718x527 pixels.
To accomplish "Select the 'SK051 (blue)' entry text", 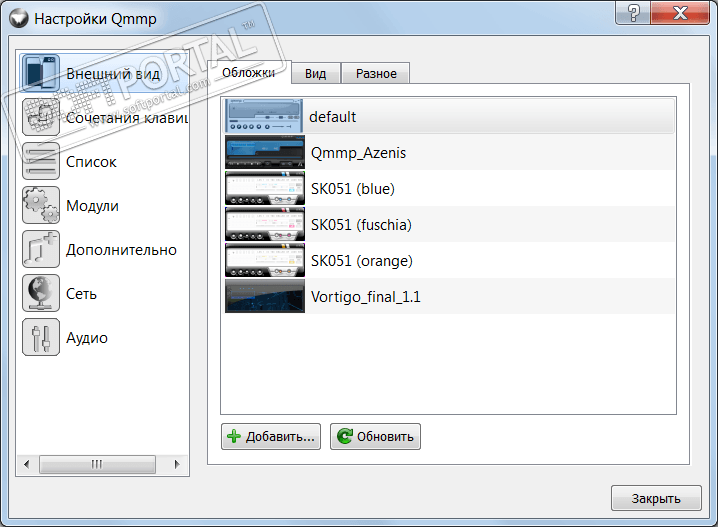I will 353,189.
